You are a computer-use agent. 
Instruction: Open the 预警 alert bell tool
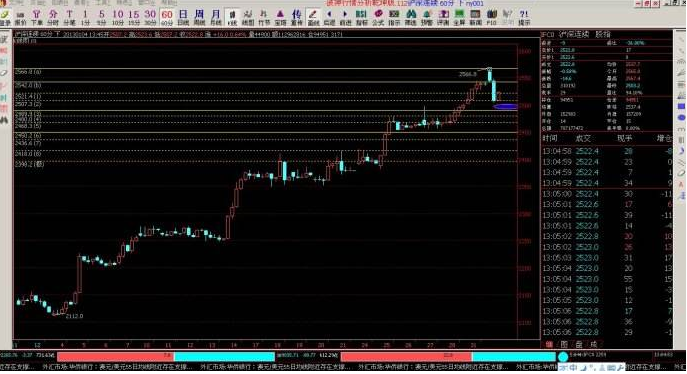[426, 18]
